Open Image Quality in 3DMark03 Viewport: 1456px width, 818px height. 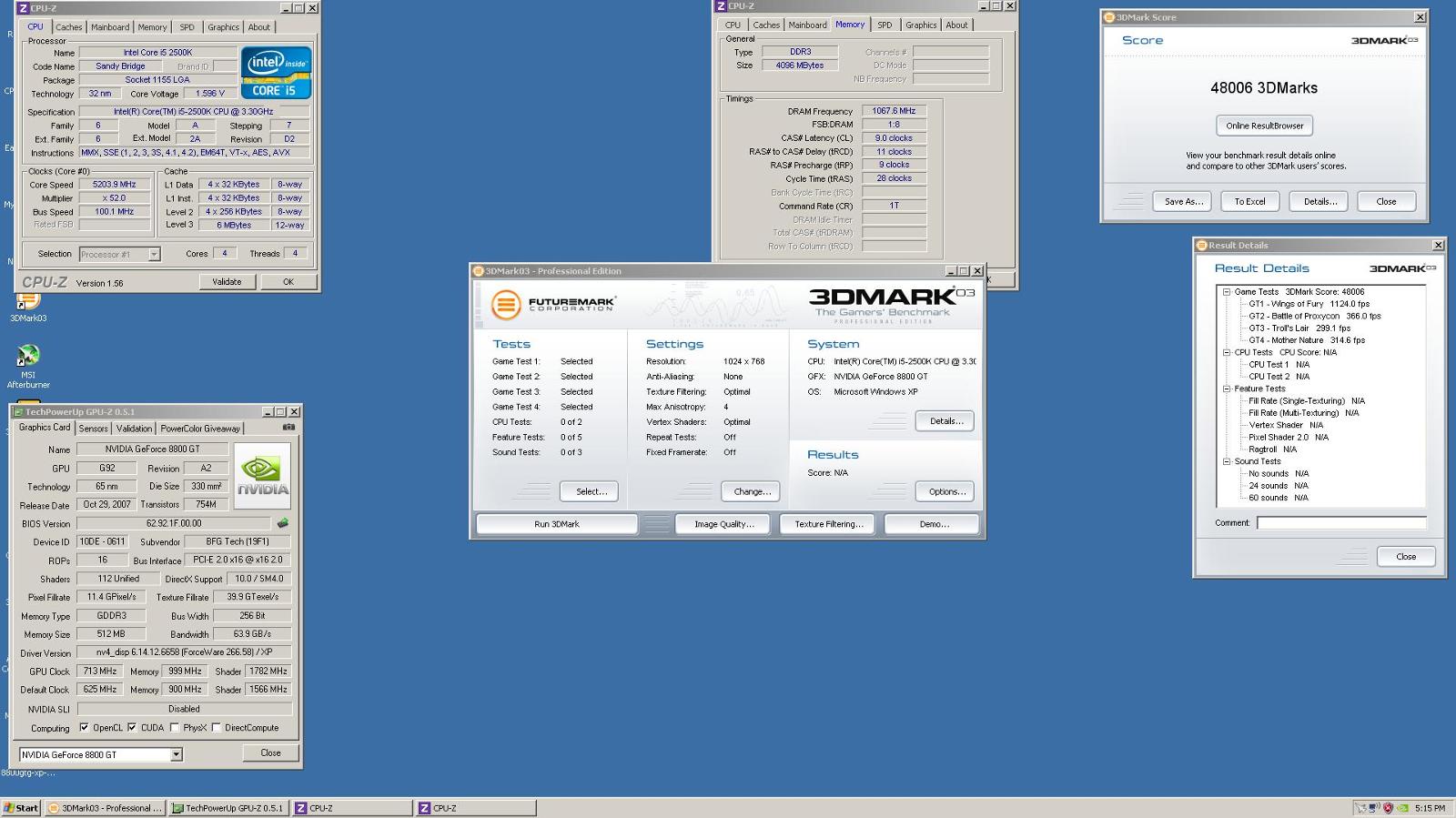(x=723, y=524)
